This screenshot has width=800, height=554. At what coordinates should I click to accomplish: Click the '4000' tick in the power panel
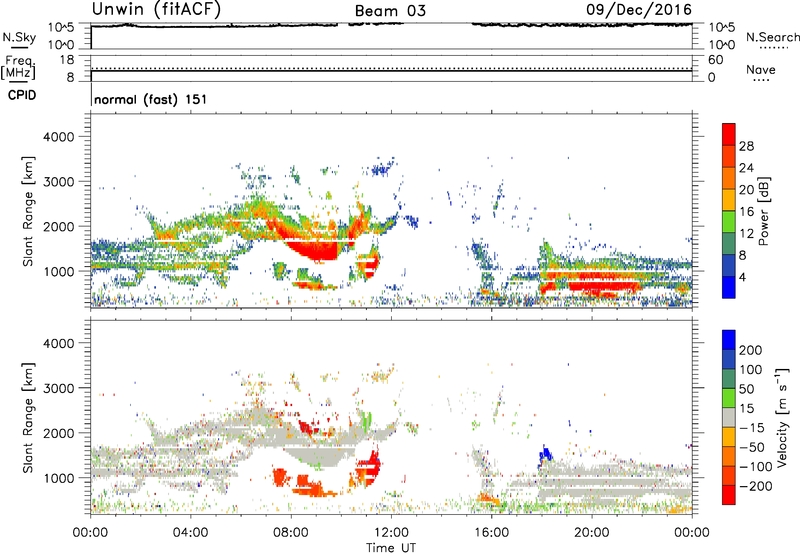click(x=59, y=137)
